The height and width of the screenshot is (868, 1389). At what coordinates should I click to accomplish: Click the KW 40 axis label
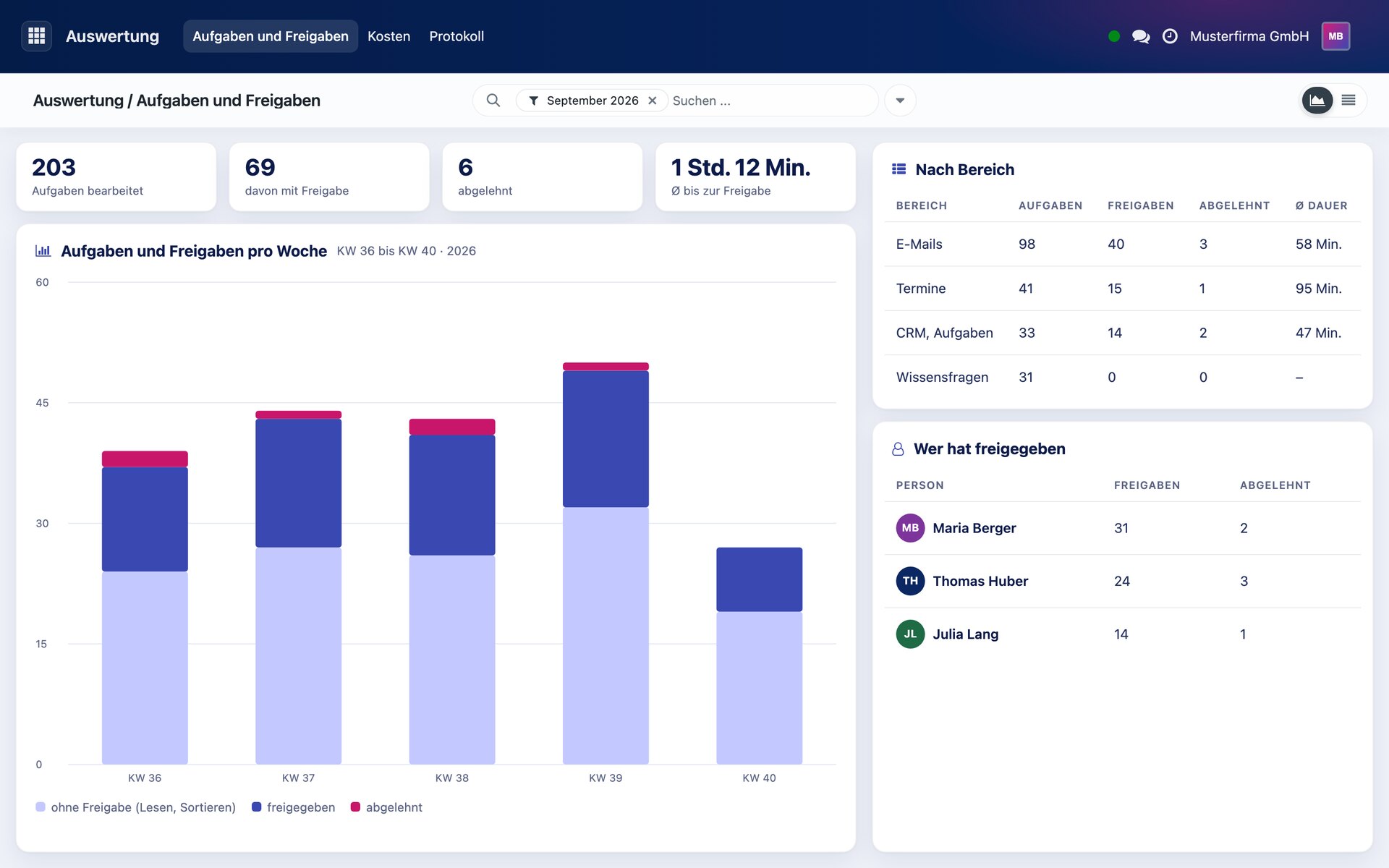pos(759,778)
